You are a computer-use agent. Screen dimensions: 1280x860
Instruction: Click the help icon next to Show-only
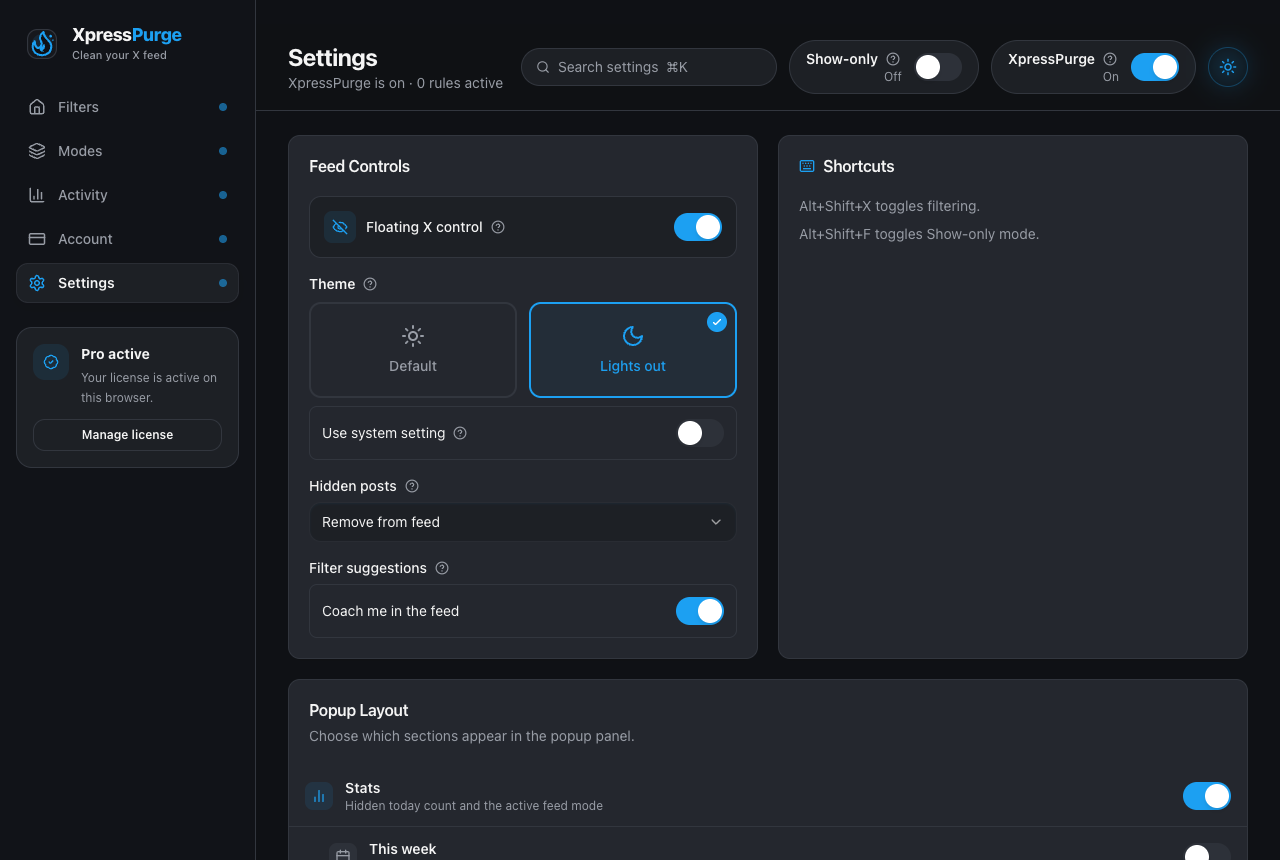click(893, 59)
